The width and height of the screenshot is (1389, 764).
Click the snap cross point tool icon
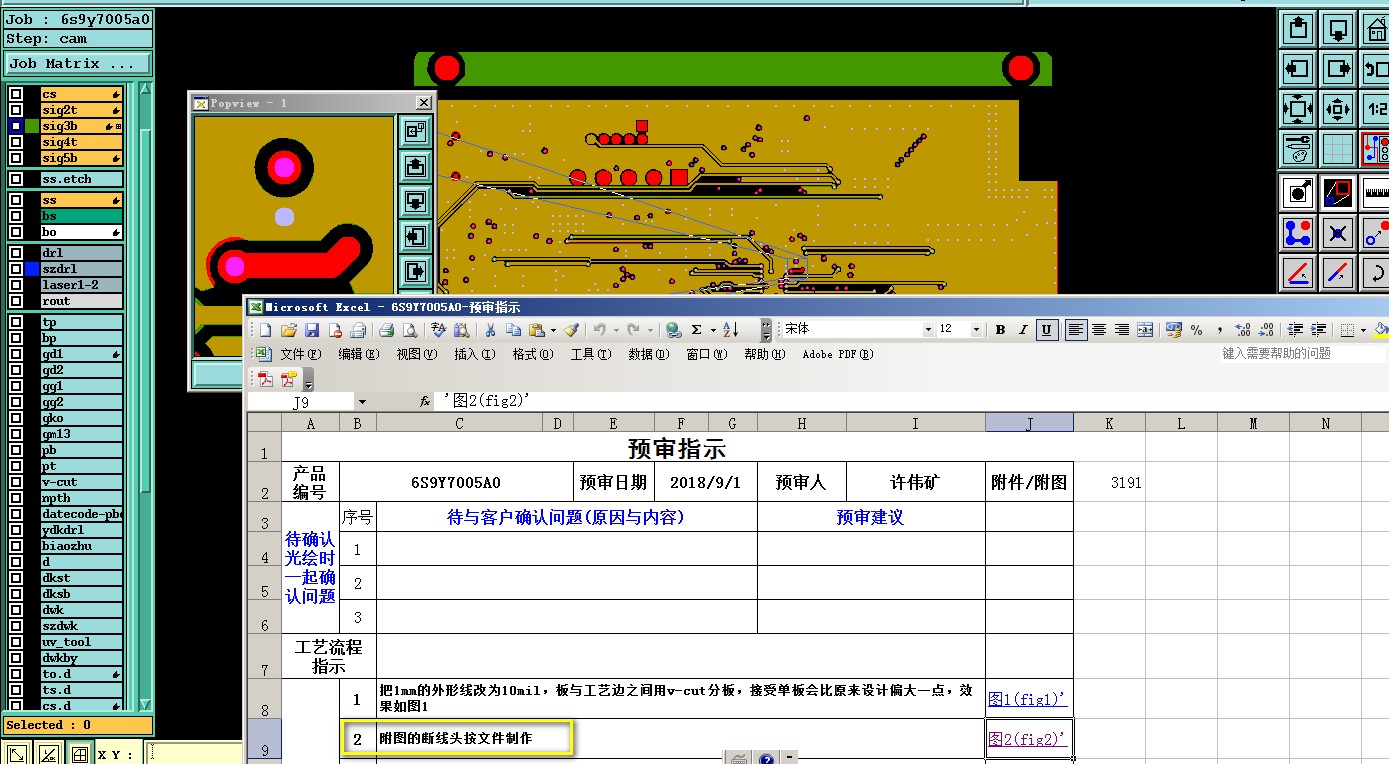point(1338,233)
